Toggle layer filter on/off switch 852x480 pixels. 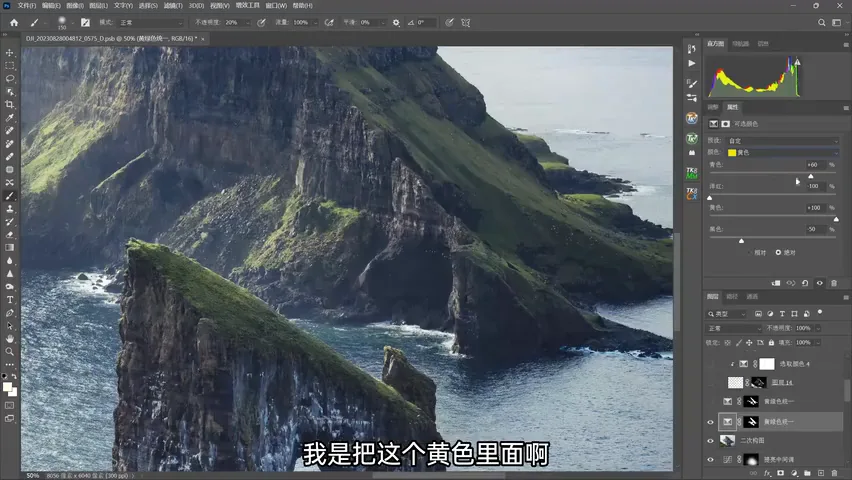pos(820,313)
